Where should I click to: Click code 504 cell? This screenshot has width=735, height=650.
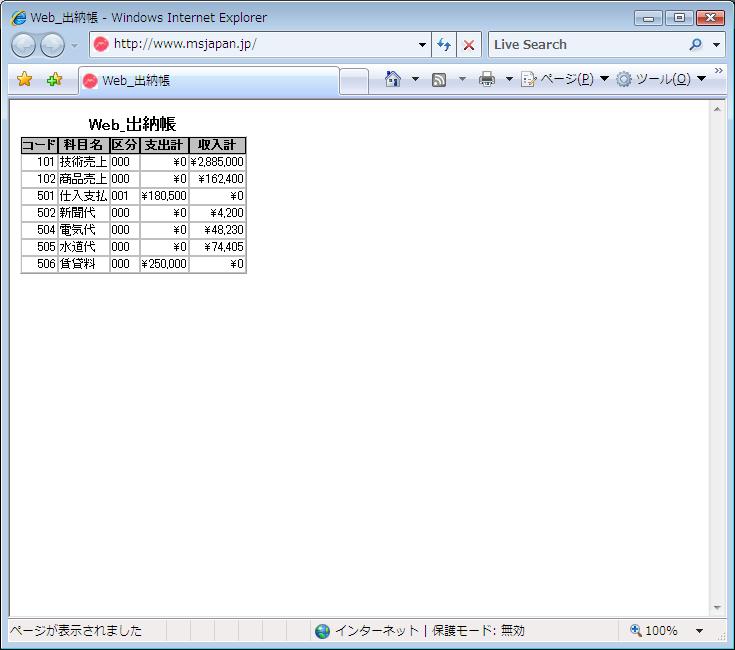click(39, 230)
